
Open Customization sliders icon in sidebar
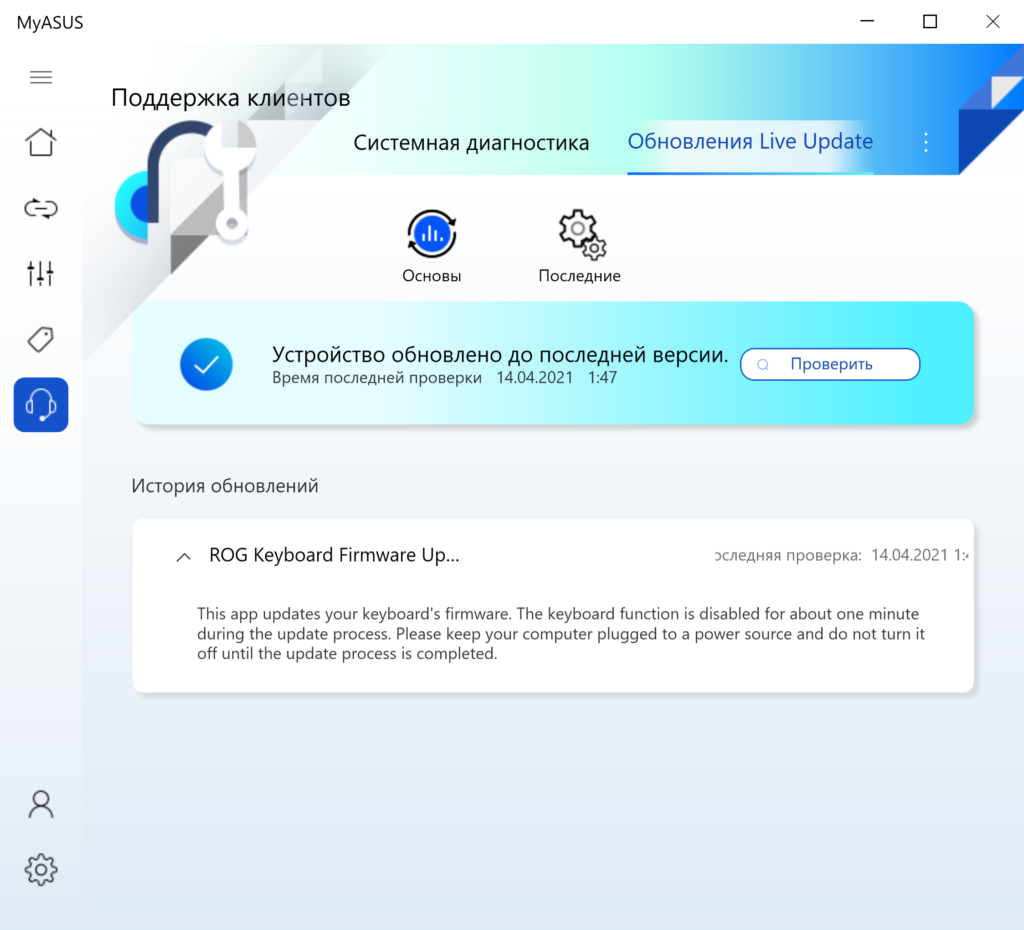click(40, 274)
